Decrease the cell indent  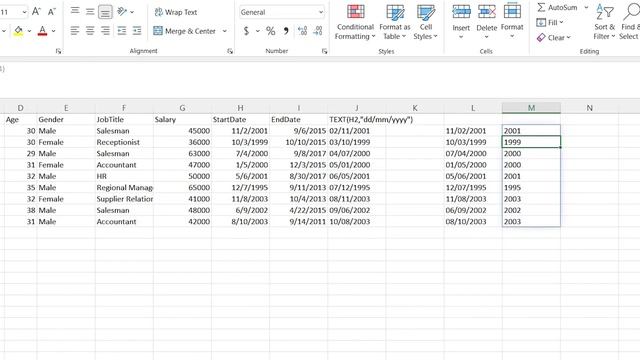(122, 31)
